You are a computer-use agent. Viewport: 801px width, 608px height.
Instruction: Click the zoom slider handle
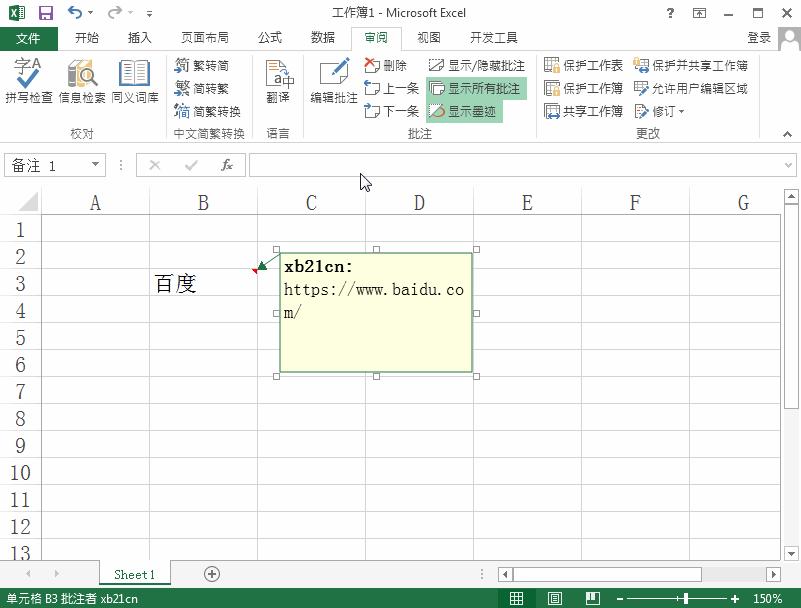click(686, 598)
